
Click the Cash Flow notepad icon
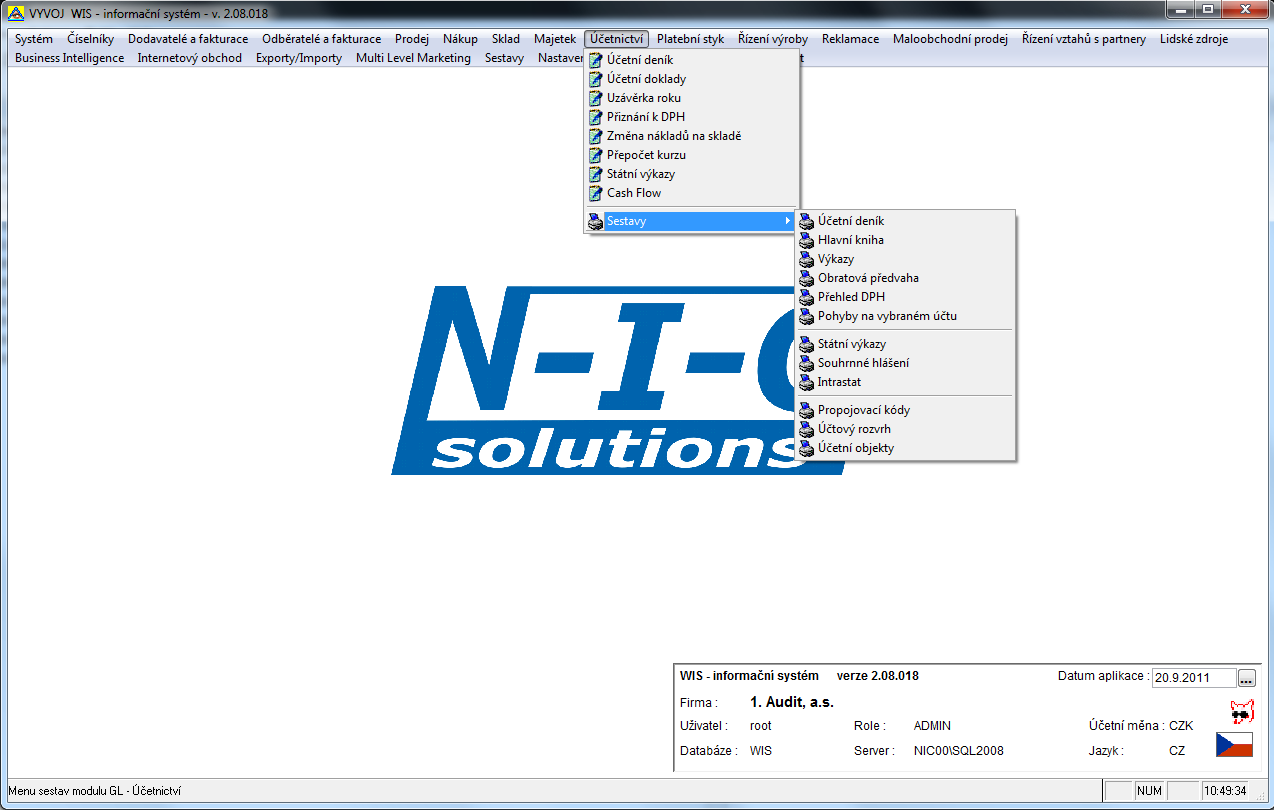(x=596, y=193)
